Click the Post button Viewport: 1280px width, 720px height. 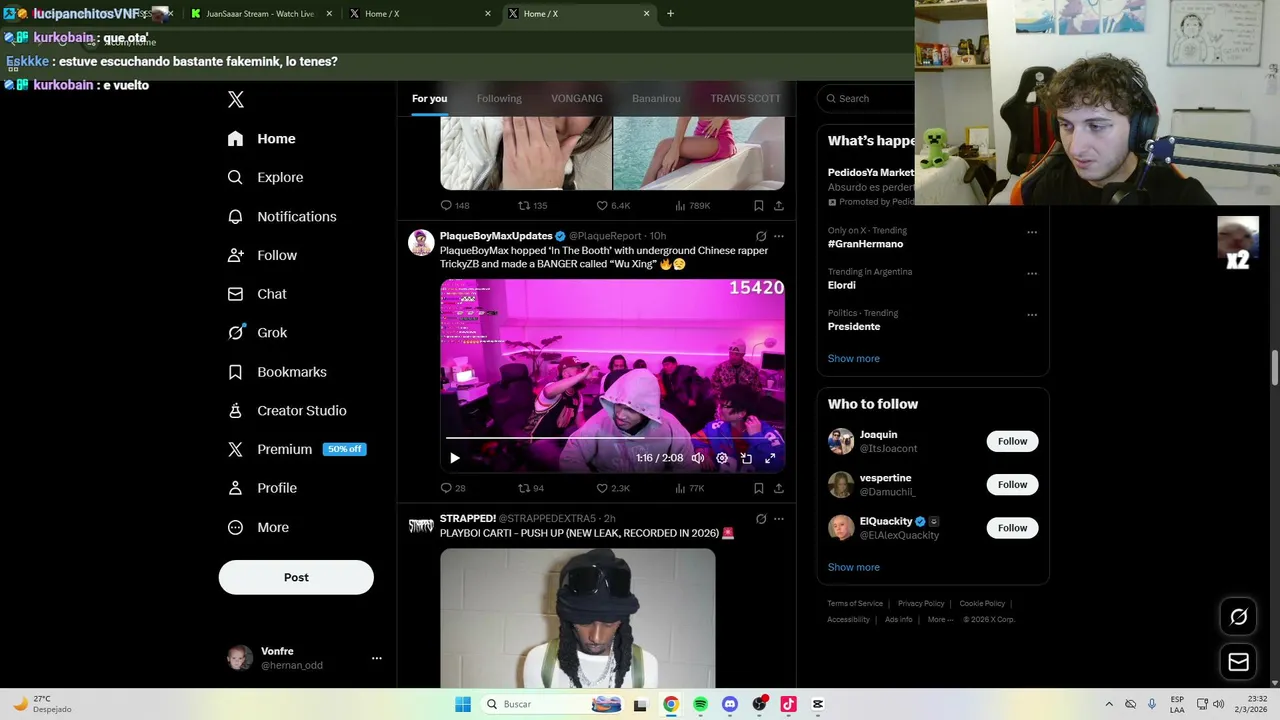(x=296, y=577)
